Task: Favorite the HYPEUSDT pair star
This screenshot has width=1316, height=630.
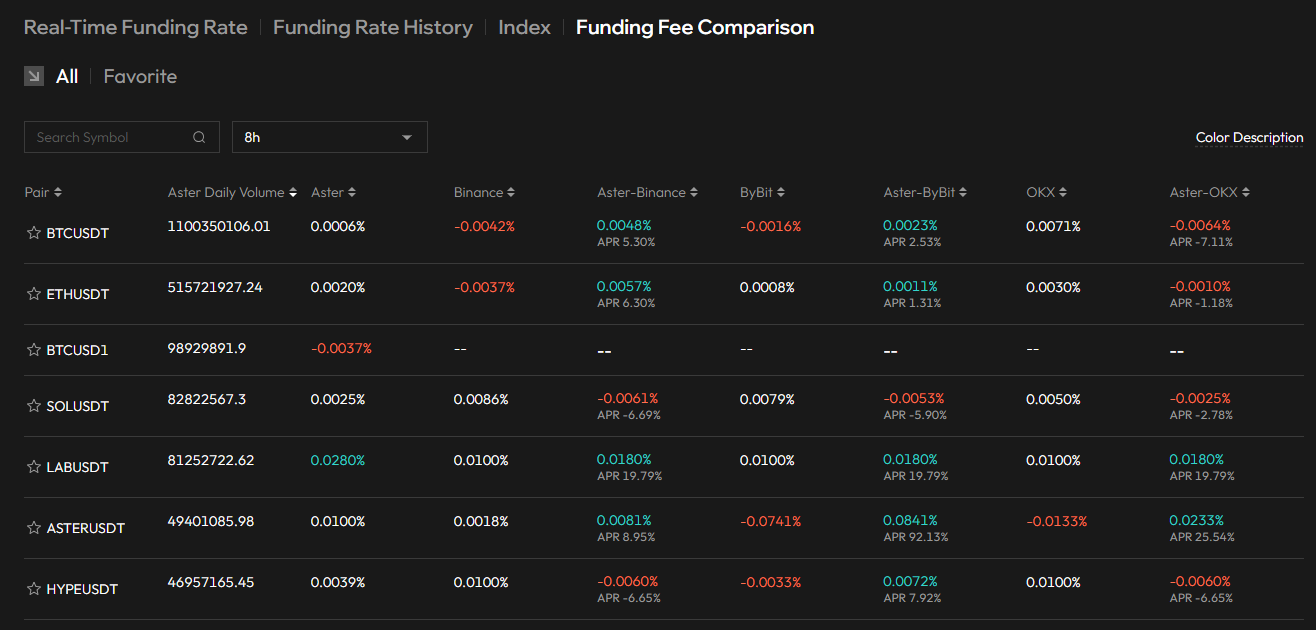Action: [x=33, y=589]
